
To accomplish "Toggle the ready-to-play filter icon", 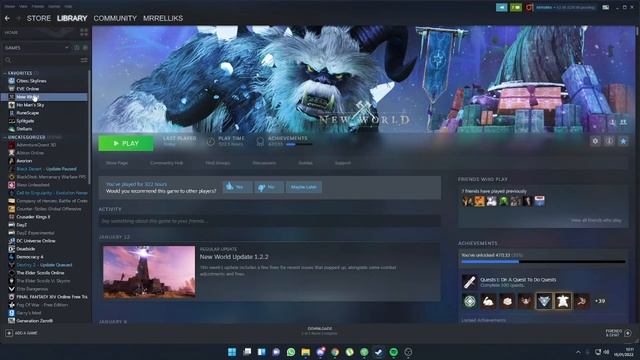I will (85, 48).
